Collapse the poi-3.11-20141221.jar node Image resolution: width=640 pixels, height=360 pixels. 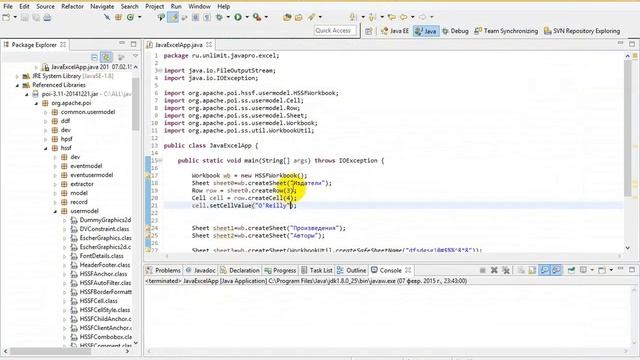pos(27,94)
